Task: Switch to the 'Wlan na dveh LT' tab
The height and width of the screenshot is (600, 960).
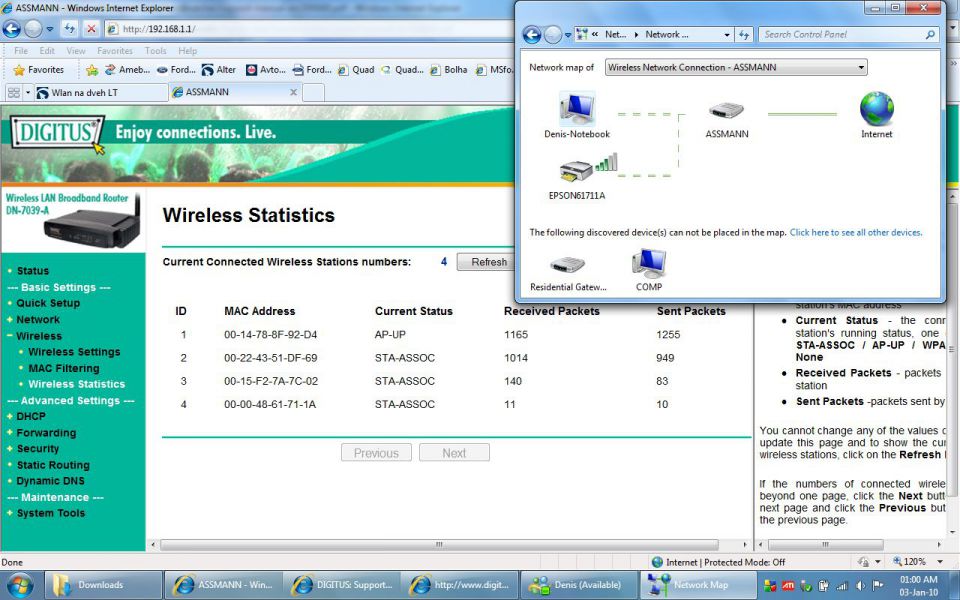Action: [x=101, y=92]
